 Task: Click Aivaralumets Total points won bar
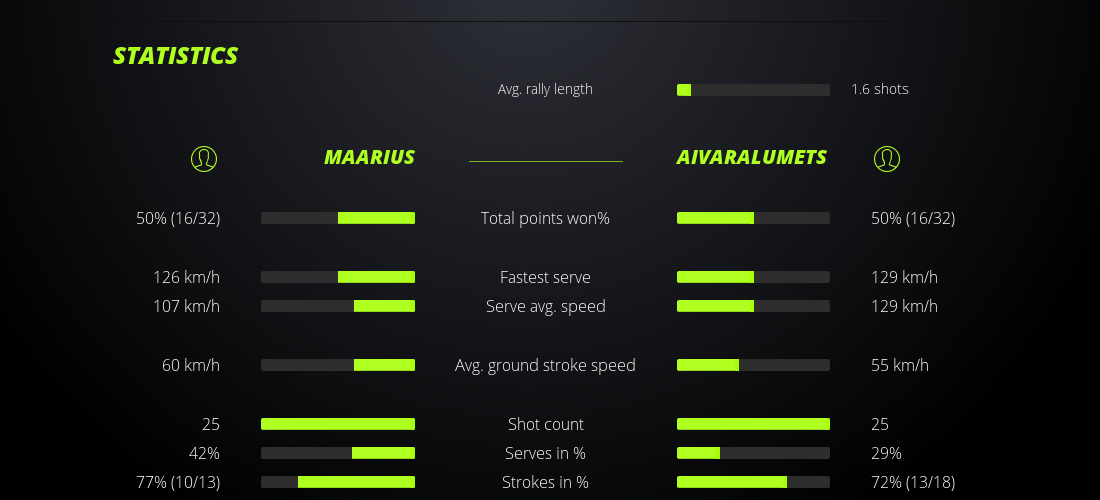tap(753, 218)
